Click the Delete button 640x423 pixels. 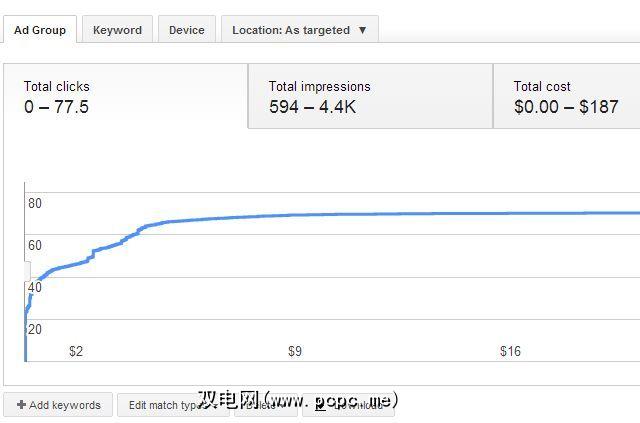264,405
